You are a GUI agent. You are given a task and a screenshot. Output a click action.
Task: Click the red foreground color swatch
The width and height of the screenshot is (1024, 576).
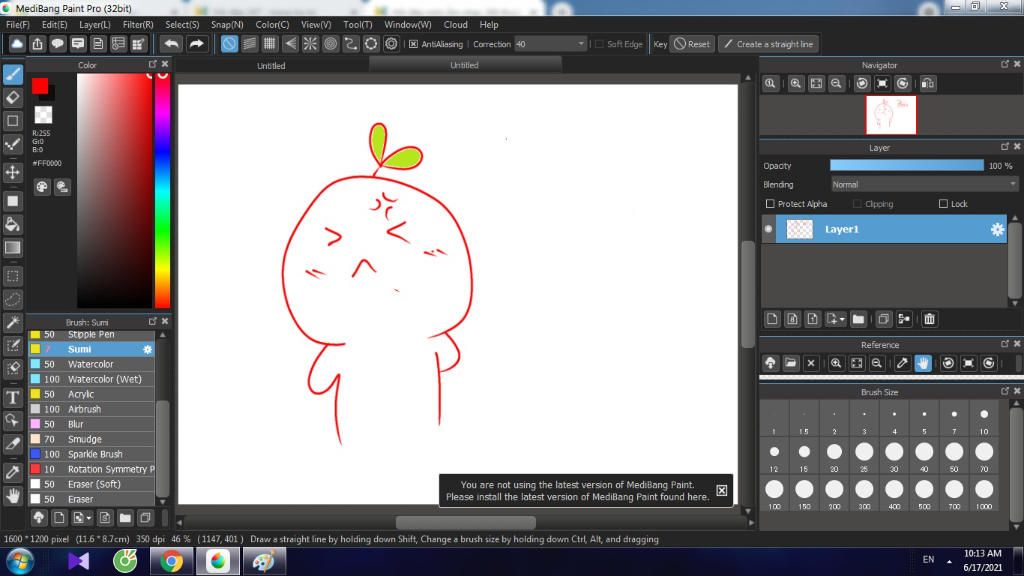40,86
